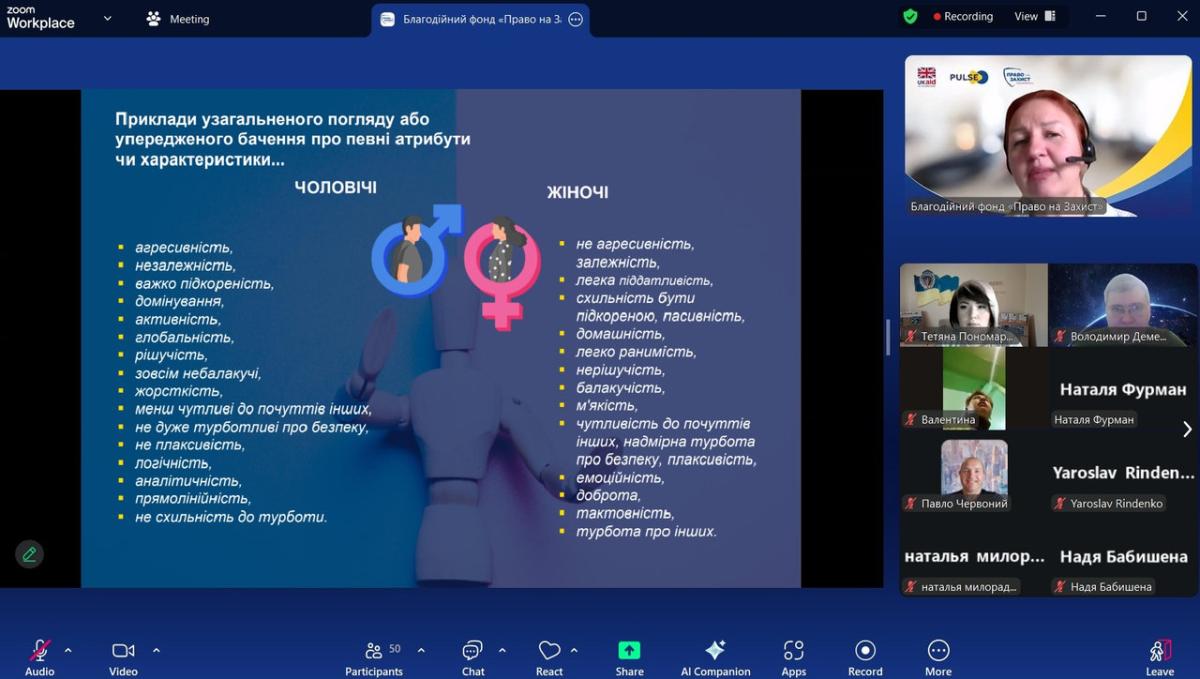Select Валентина video tile
Viewport: 1200px width, 679px height.
click(974, 388)
